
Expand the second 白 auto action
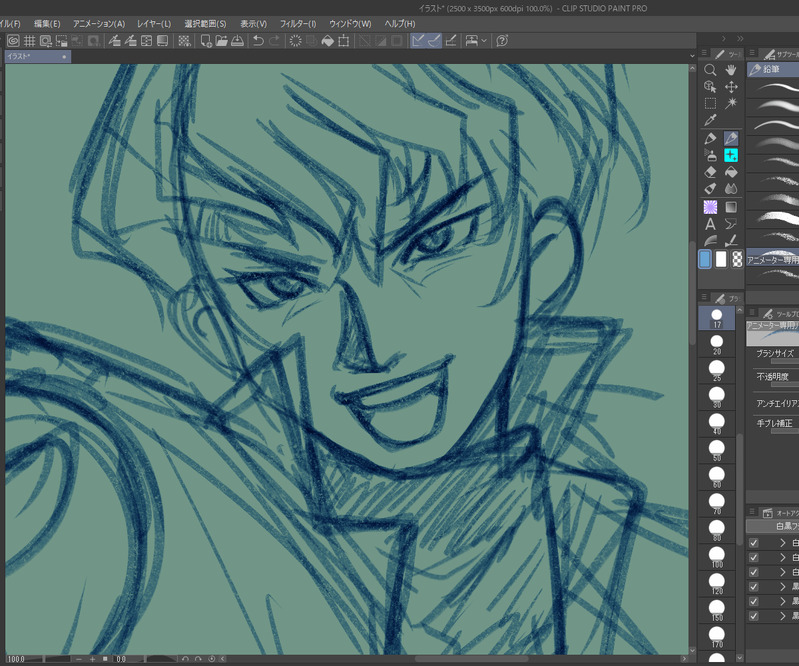(x=783, y=558)
